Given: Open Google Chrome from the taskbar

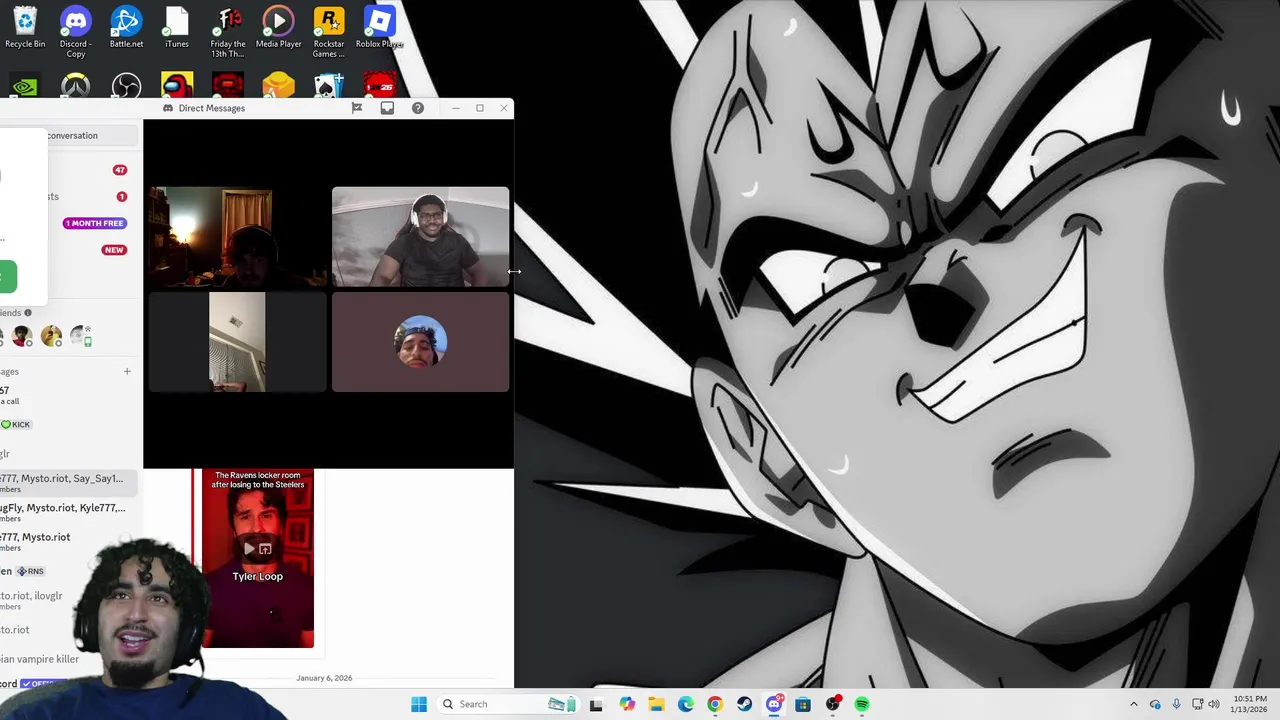Looking at the screenshot, I should pyautogui.click(x=715, y=704).
